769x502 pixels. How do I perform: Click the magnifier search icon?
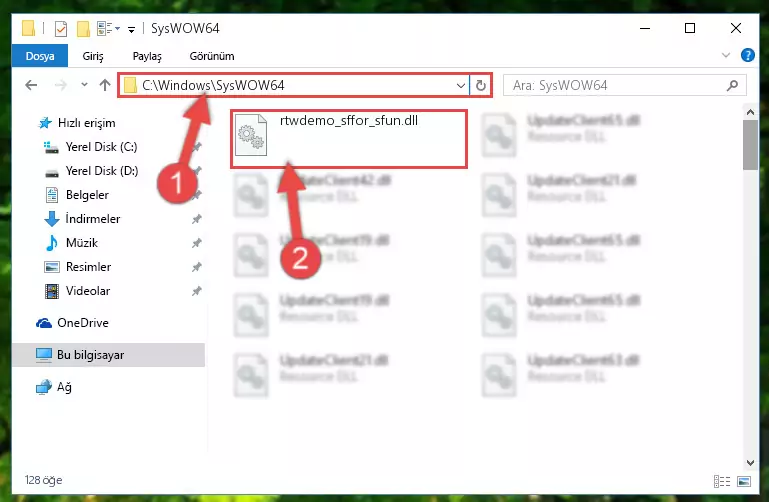click(732, 85)
